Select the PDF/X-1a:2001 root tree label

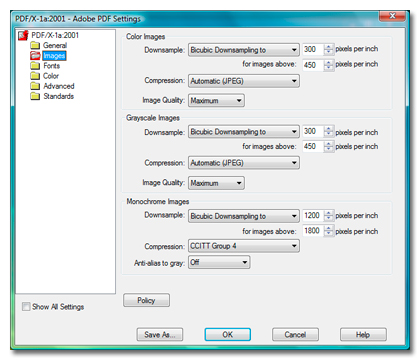point(55,35)
